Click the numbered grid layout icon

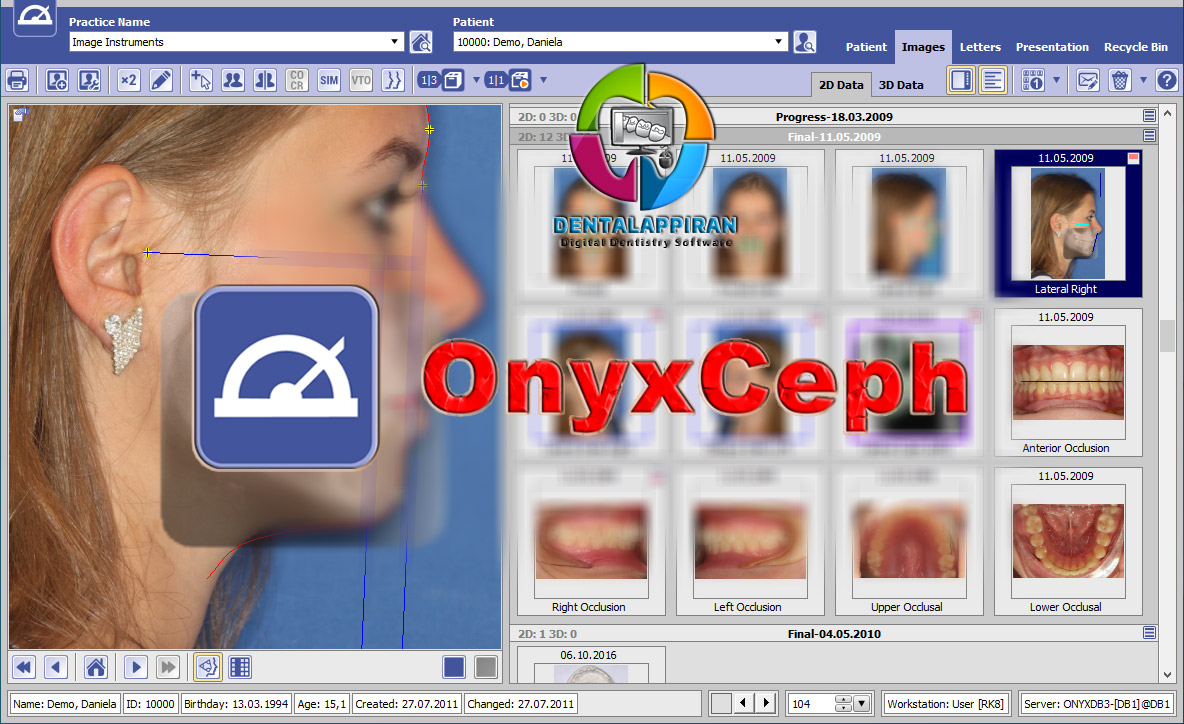tap(1032, 80)
